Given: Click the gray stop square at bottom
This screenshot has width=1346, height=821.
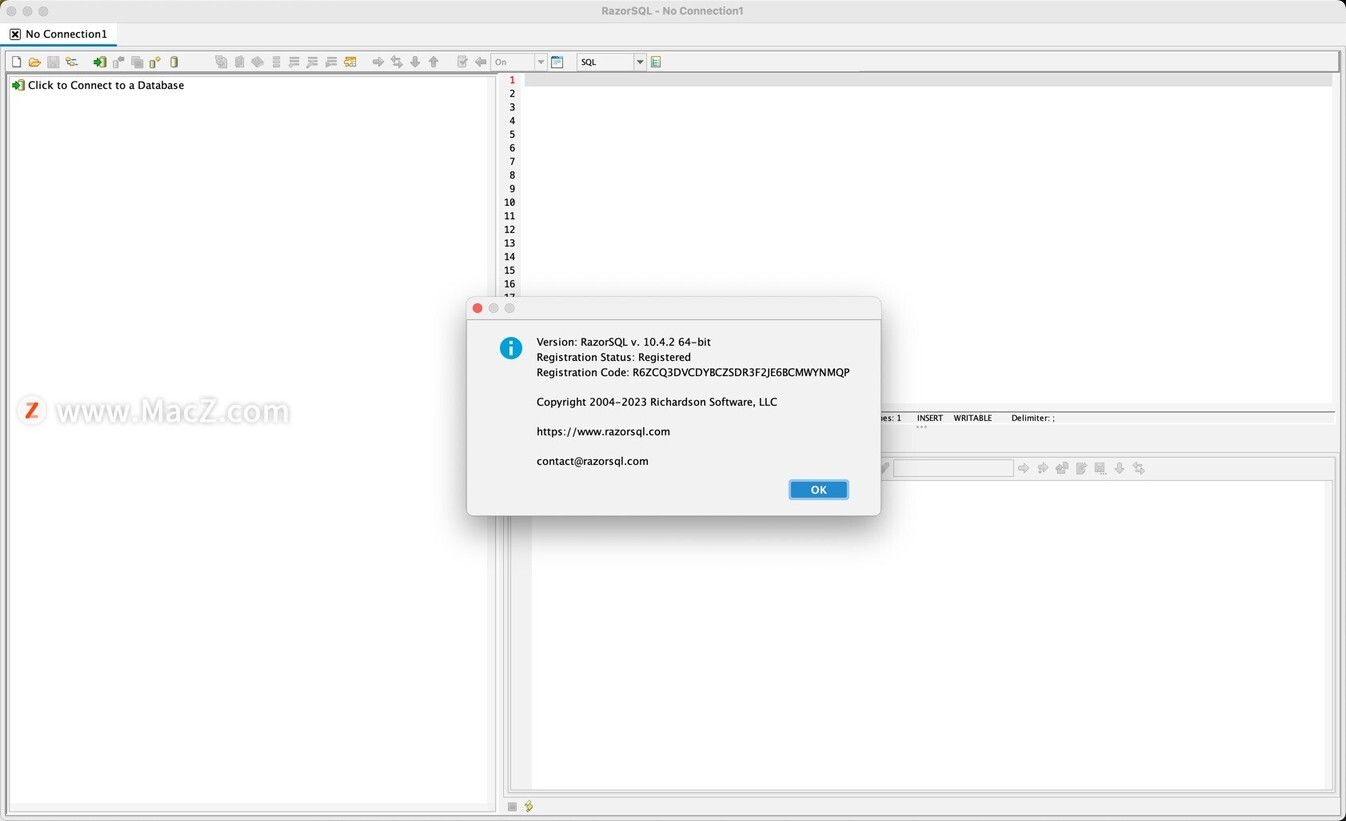Looking at the screenshot, I should coord(512,806).
